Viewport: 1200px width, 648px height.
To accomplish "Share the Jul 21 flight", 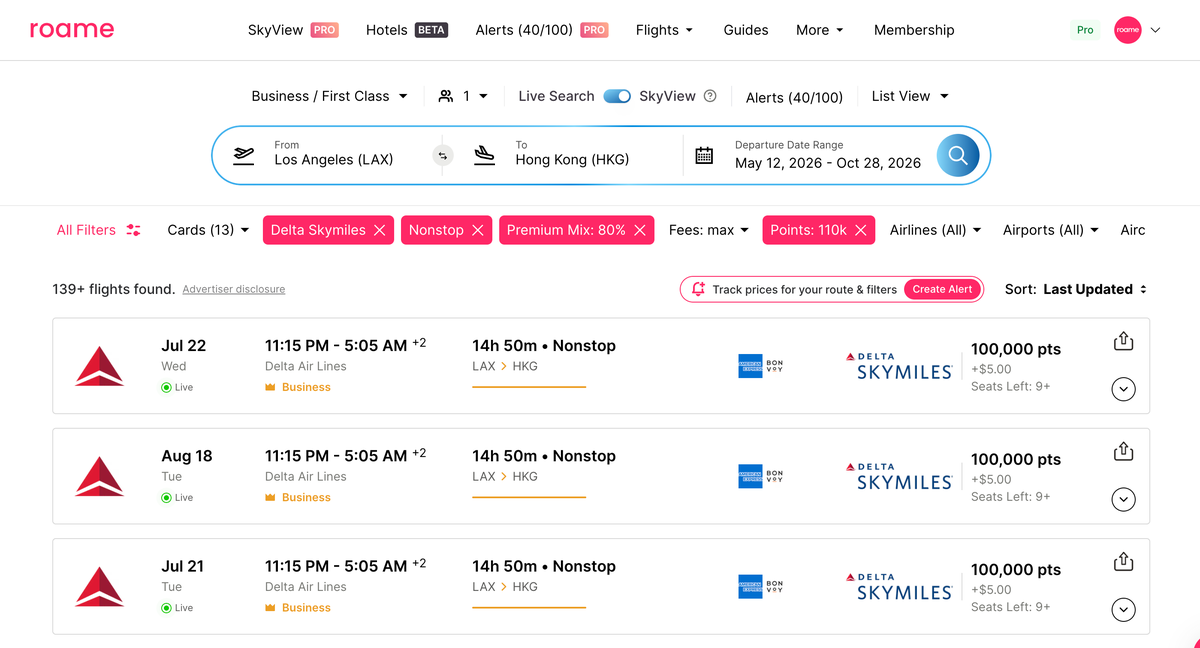I will pos(1123,561).
